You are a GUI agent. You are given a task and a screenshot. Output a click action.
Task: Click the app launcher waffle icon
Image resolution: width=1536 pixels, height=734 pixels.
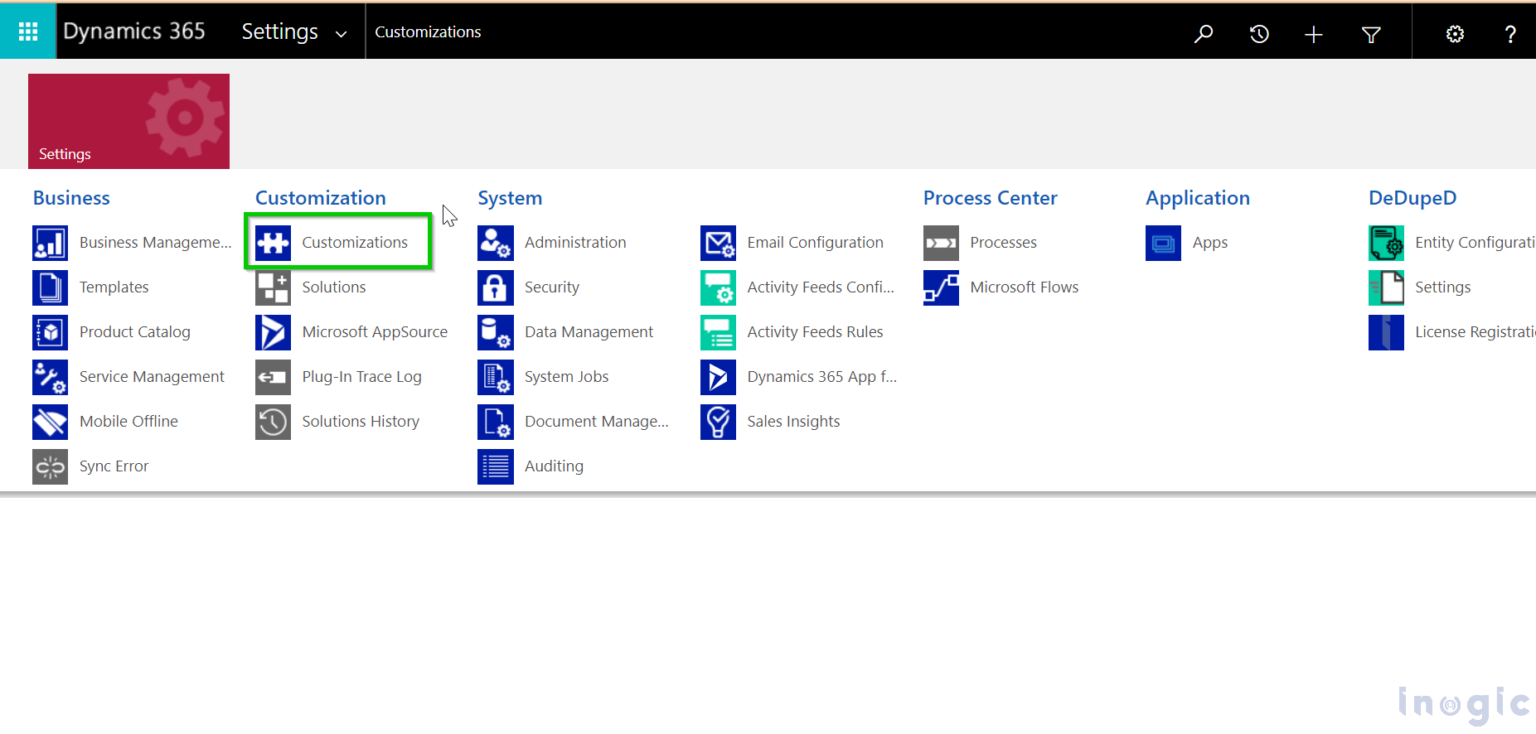[x=27, y=30]
